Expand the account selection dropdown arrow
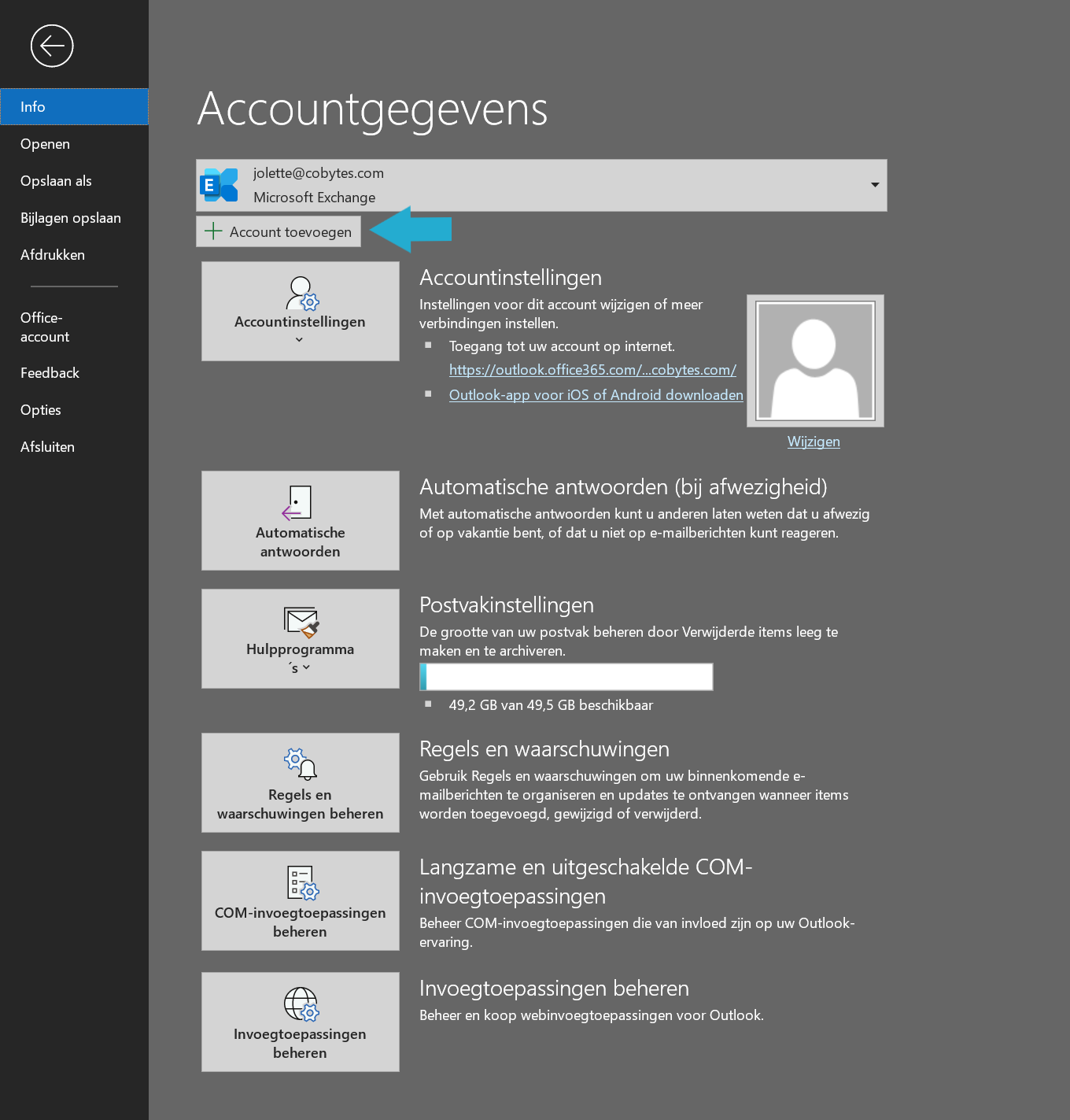This screenshot has height=1120, width=1070. click(874, 185)
